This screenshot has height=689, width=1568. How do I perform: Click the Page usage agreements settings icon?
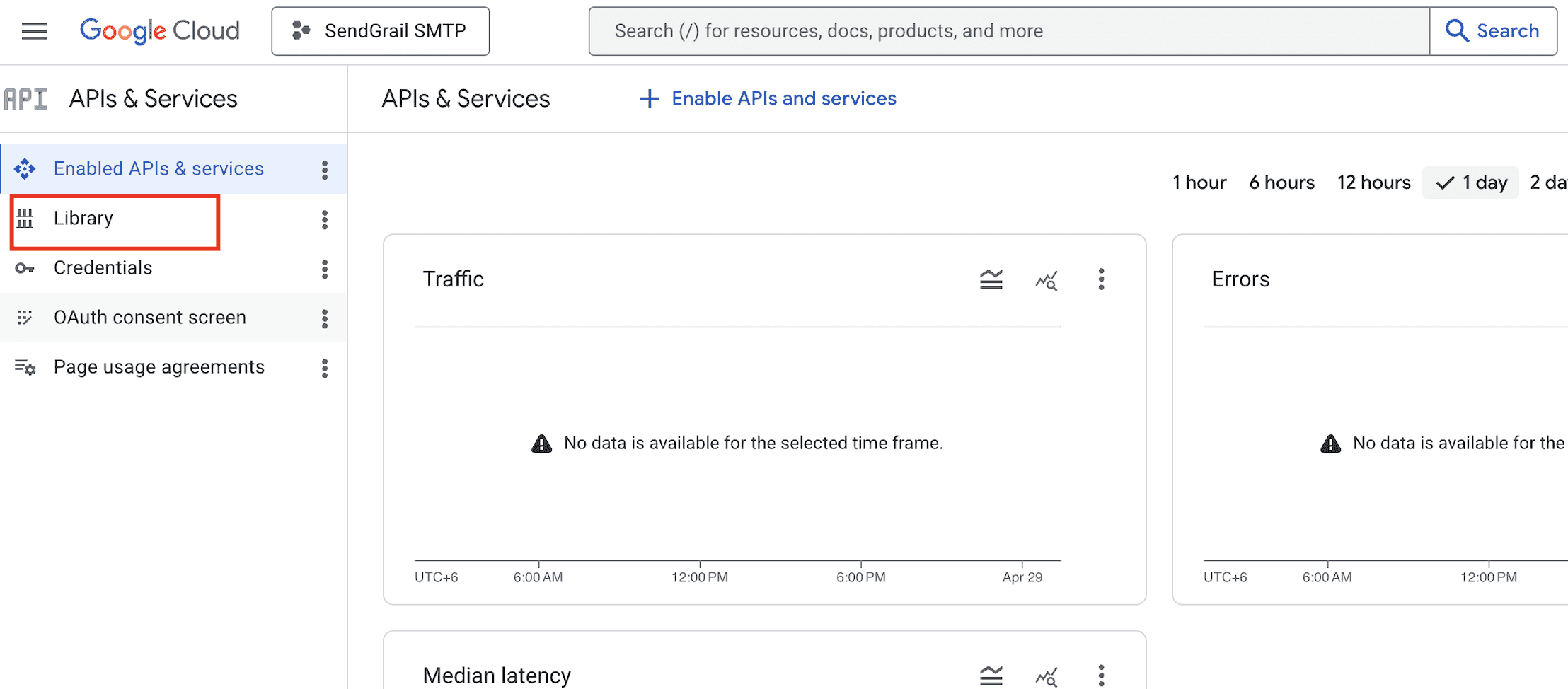tap(25, 367)
